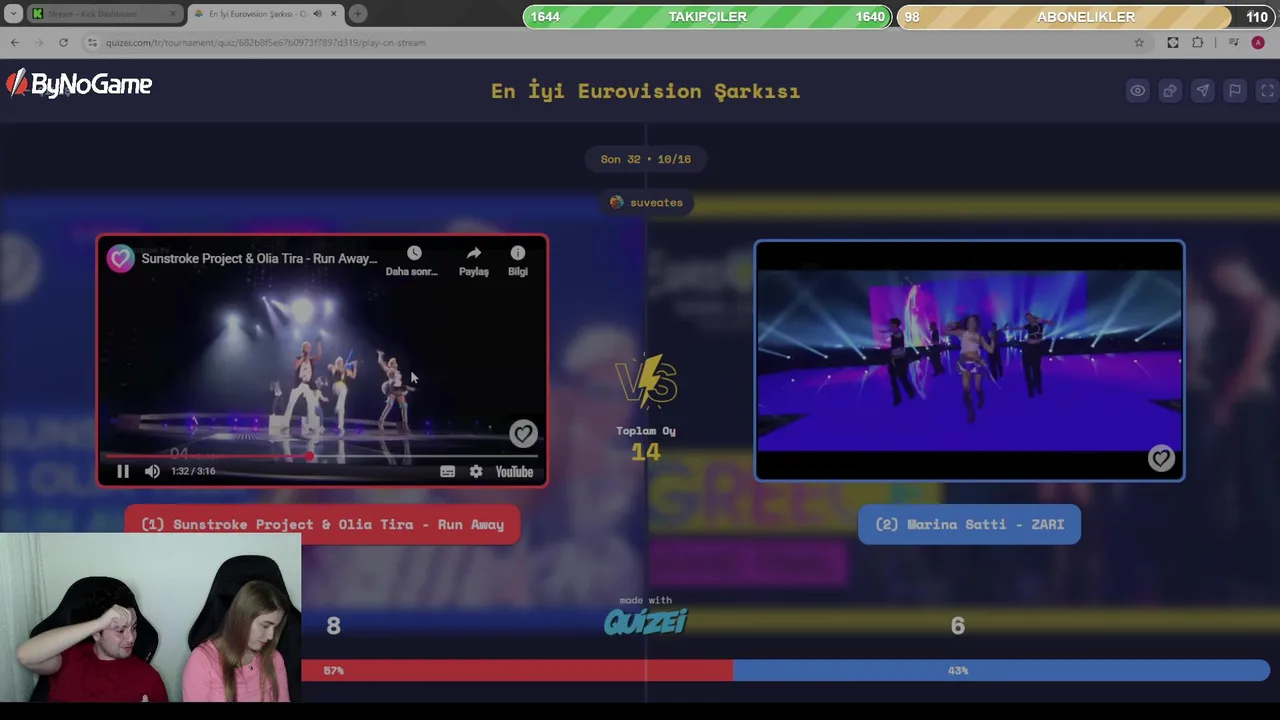Favorite the Marina Satti video with heart icon
The width and height of the screenshot is (1280, 720).
tap(1160, 458)
